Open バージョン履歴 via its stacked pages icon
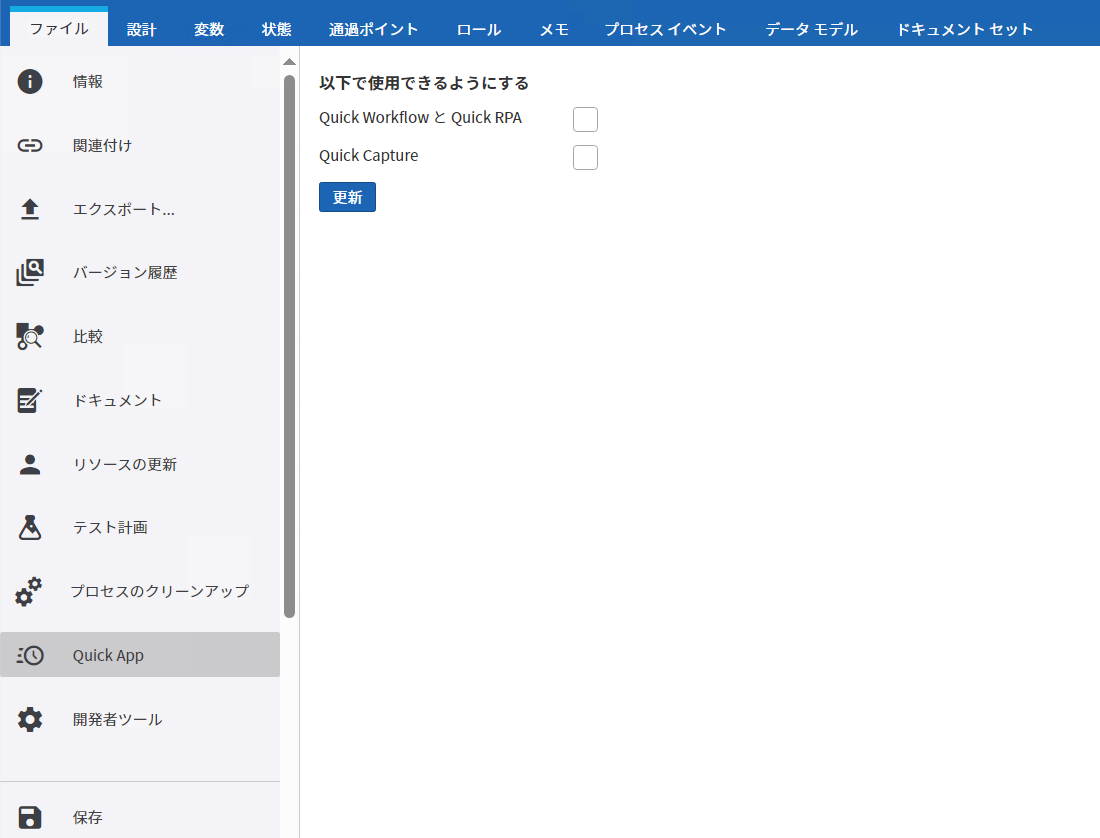The image size is (1100, 838). click(29, 272)
